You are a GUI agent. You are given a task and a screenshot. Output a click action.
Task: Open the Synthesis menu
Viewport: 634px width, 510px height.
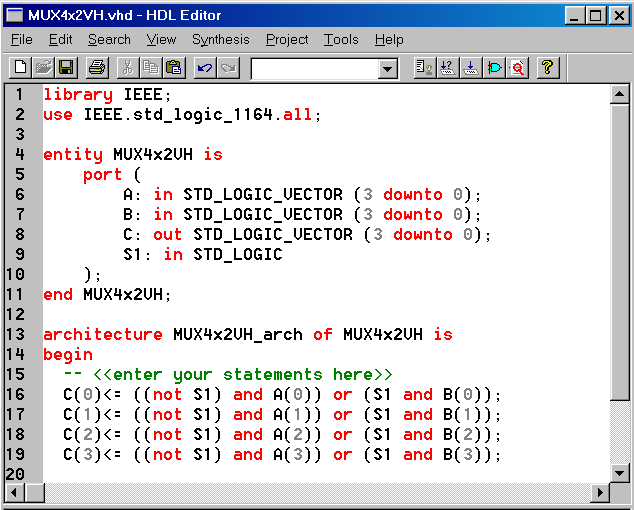point(221,39)
